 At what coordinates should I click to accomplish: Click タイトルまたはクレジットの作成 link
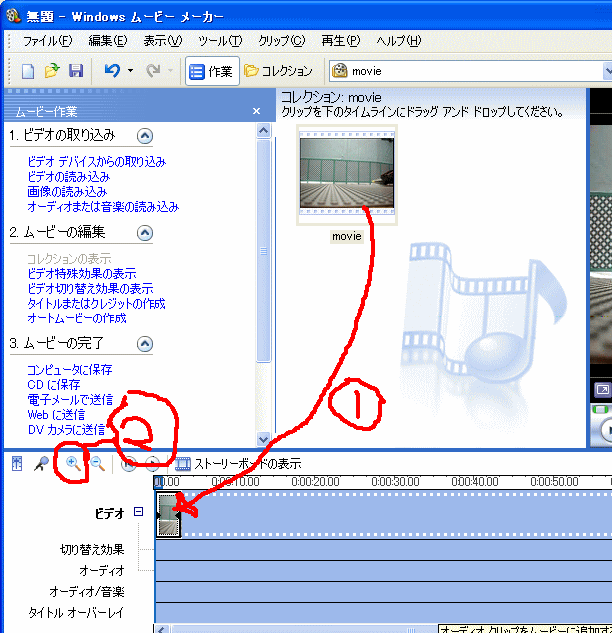point(96,304)
